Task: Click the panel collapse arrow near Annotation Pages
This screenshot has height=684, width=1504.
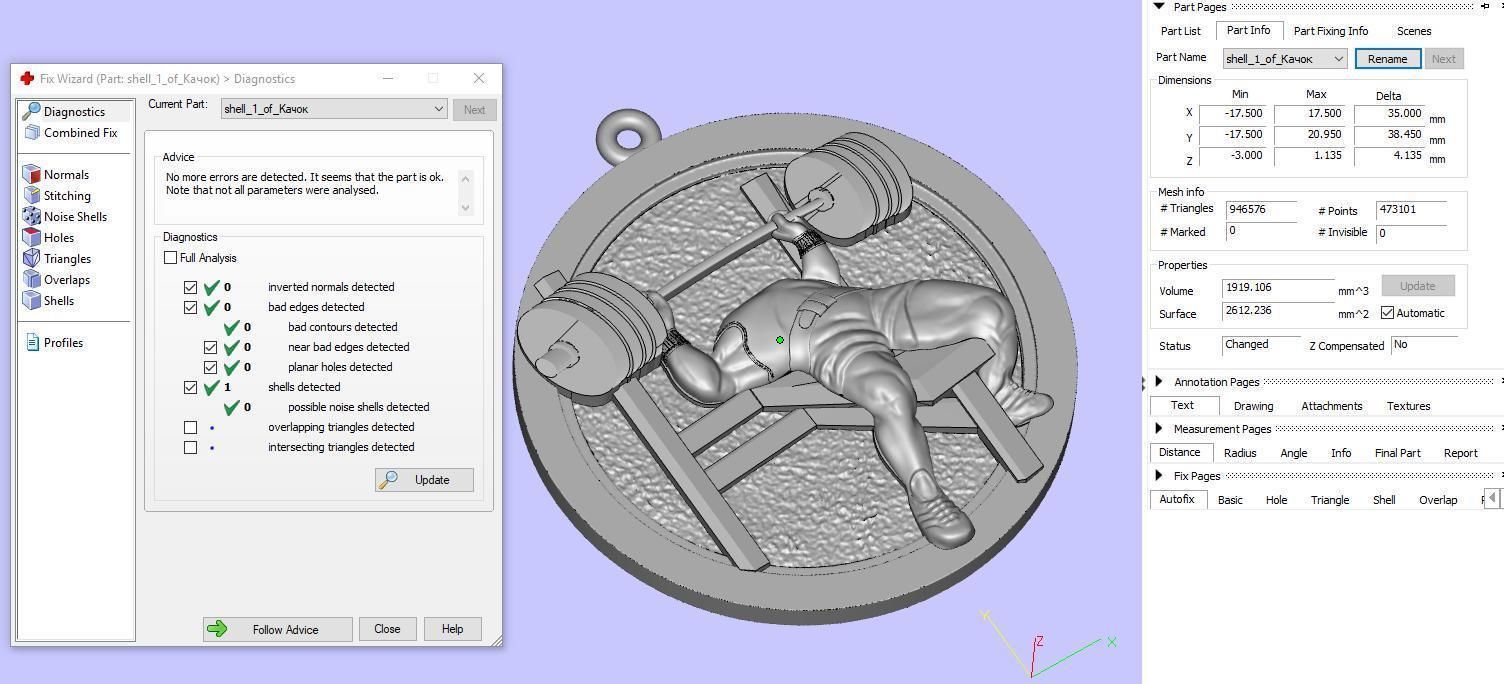Action: (1144, 382)
